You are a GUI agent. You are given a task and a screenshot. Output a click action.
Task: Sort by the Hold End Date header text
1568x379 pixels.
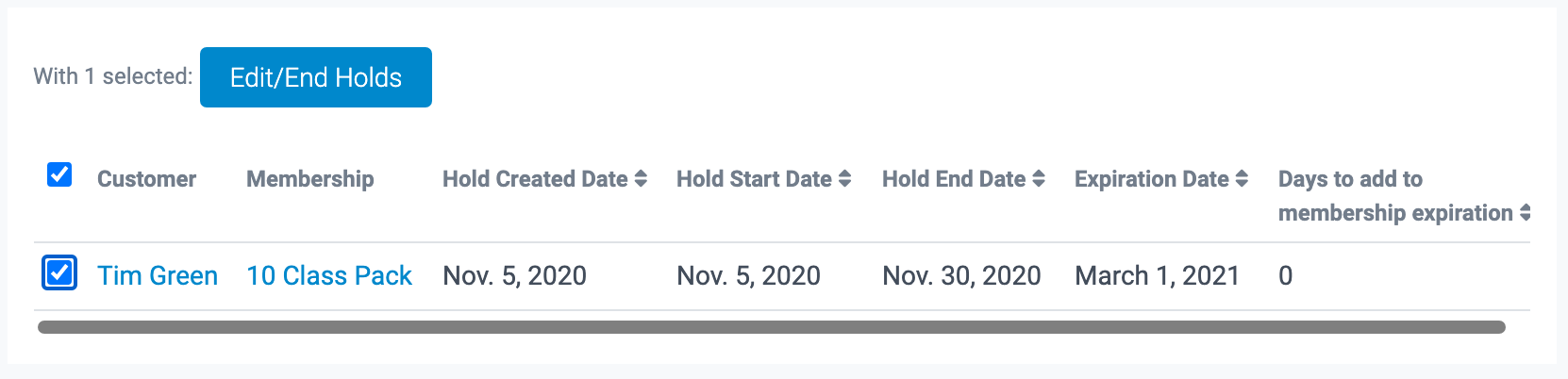[953, 179]
